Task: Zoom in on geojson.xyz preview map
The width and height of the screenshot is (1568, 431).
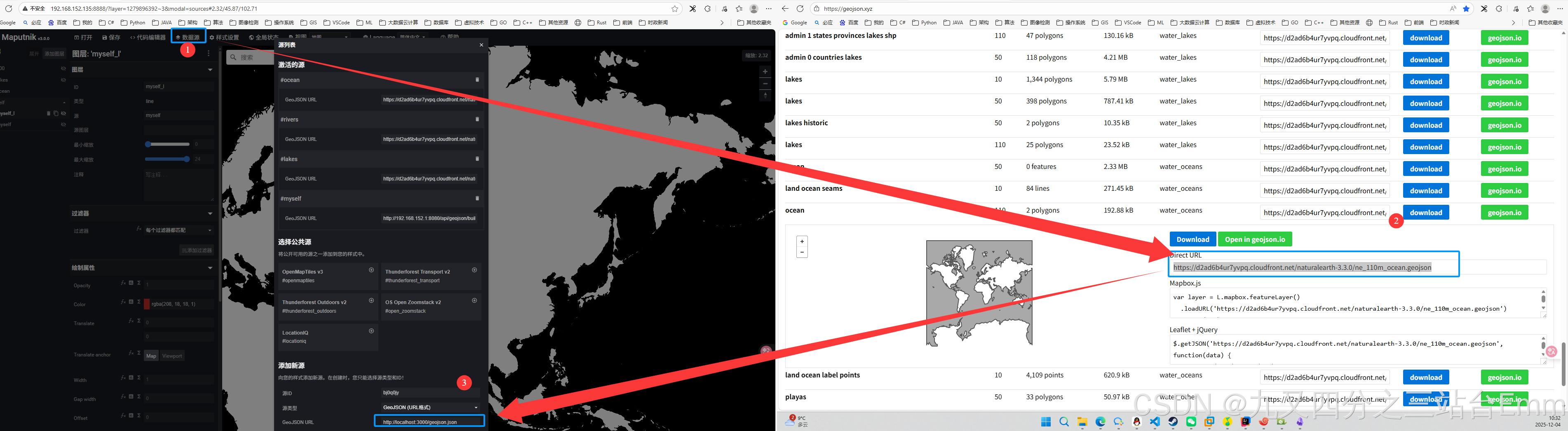Action: tap(802, 241)
